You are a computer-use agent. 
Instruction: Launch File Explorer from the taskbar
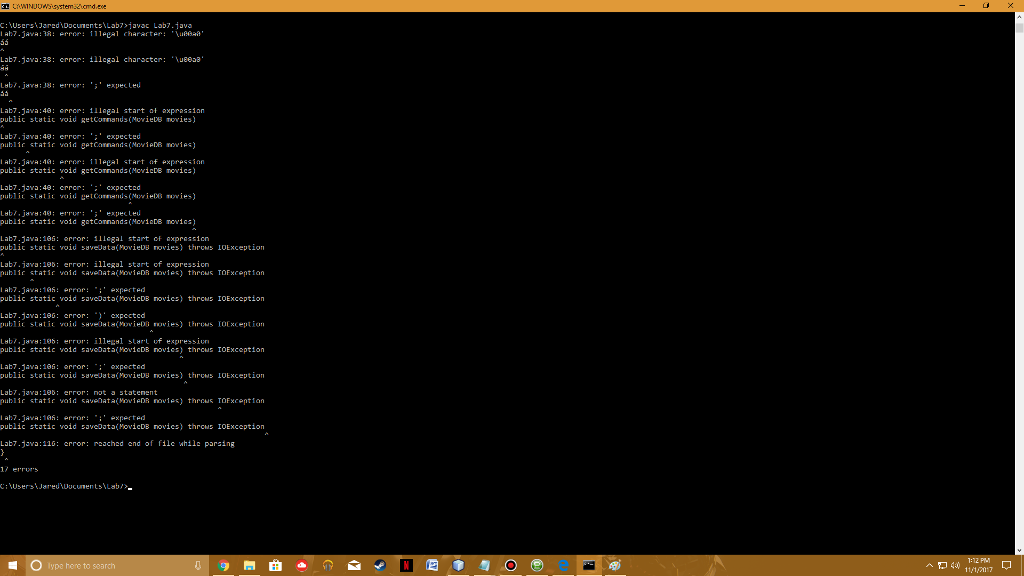point(249,564)
